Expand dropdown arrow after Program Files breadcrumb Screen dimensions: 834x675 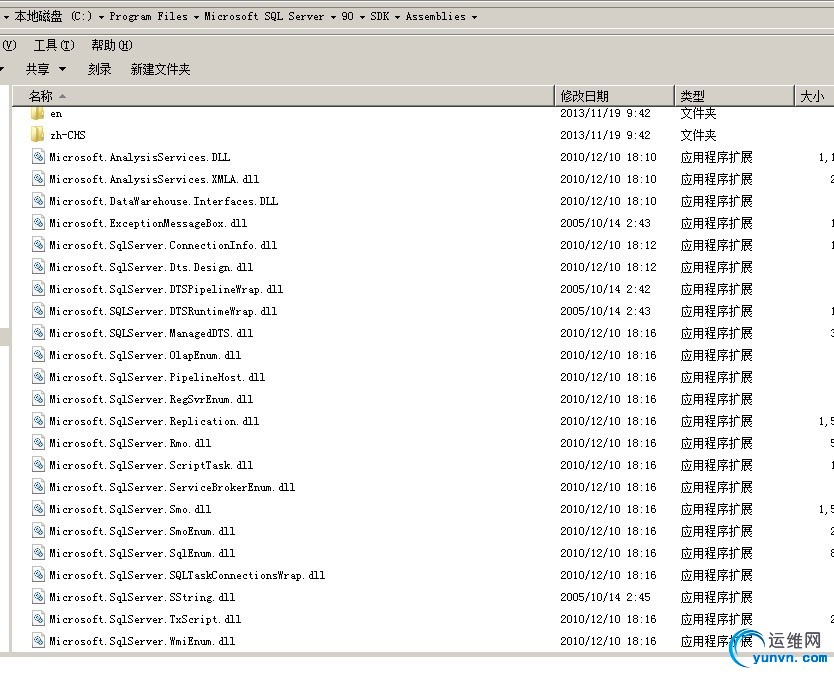pos(196,17)
